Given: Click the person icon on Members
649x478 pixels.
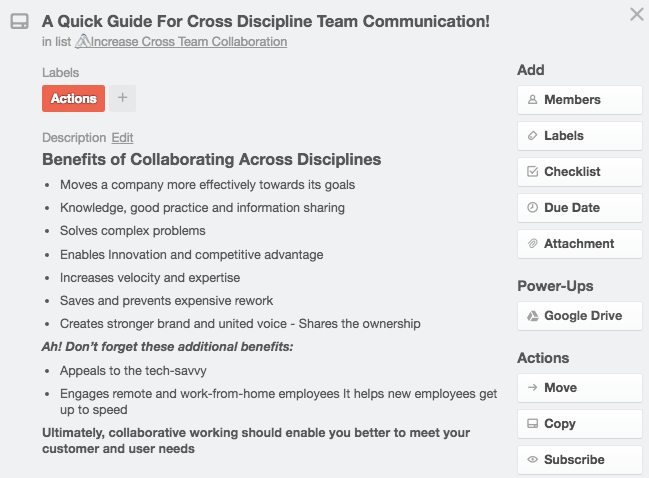Looking at the screenshot, I should (532, 100).
